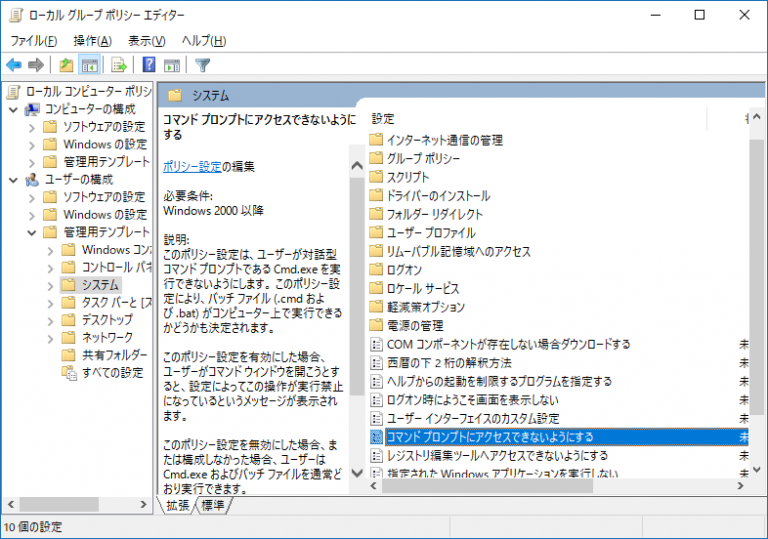
Task: Click the Export List toolbar icon
Action: (119, 65)
